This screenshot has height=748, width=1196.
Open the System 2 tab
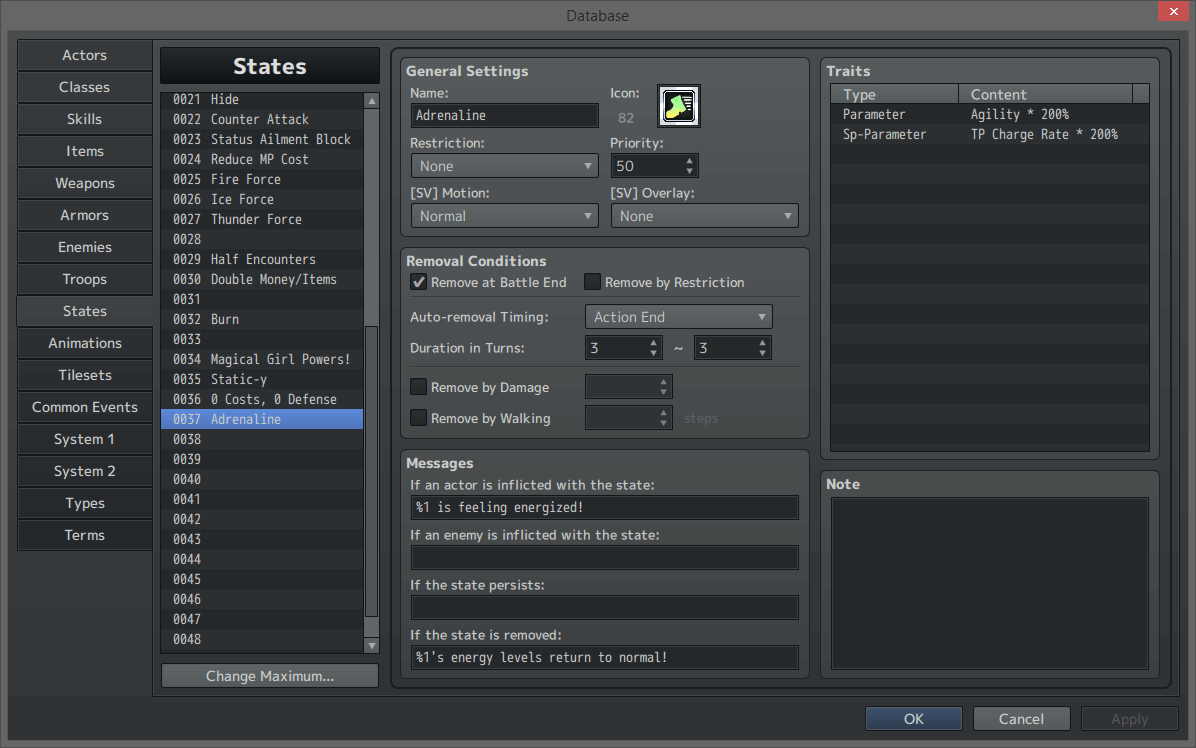(x=85, y=471)
